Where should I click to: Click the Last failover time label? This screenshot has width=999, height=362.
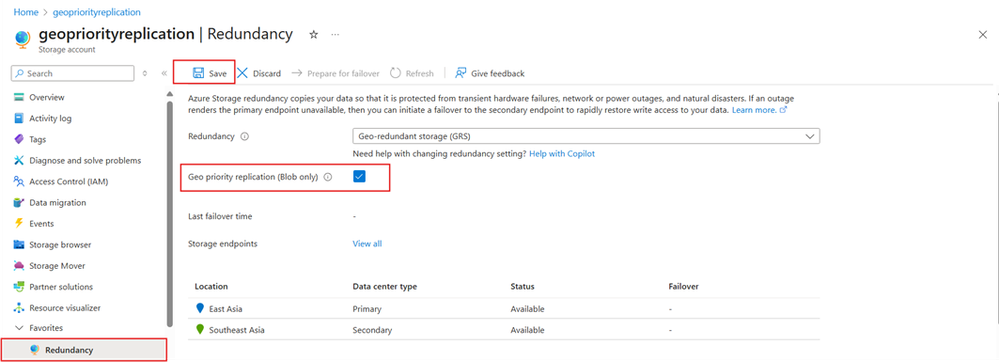(x=220, y=217)
